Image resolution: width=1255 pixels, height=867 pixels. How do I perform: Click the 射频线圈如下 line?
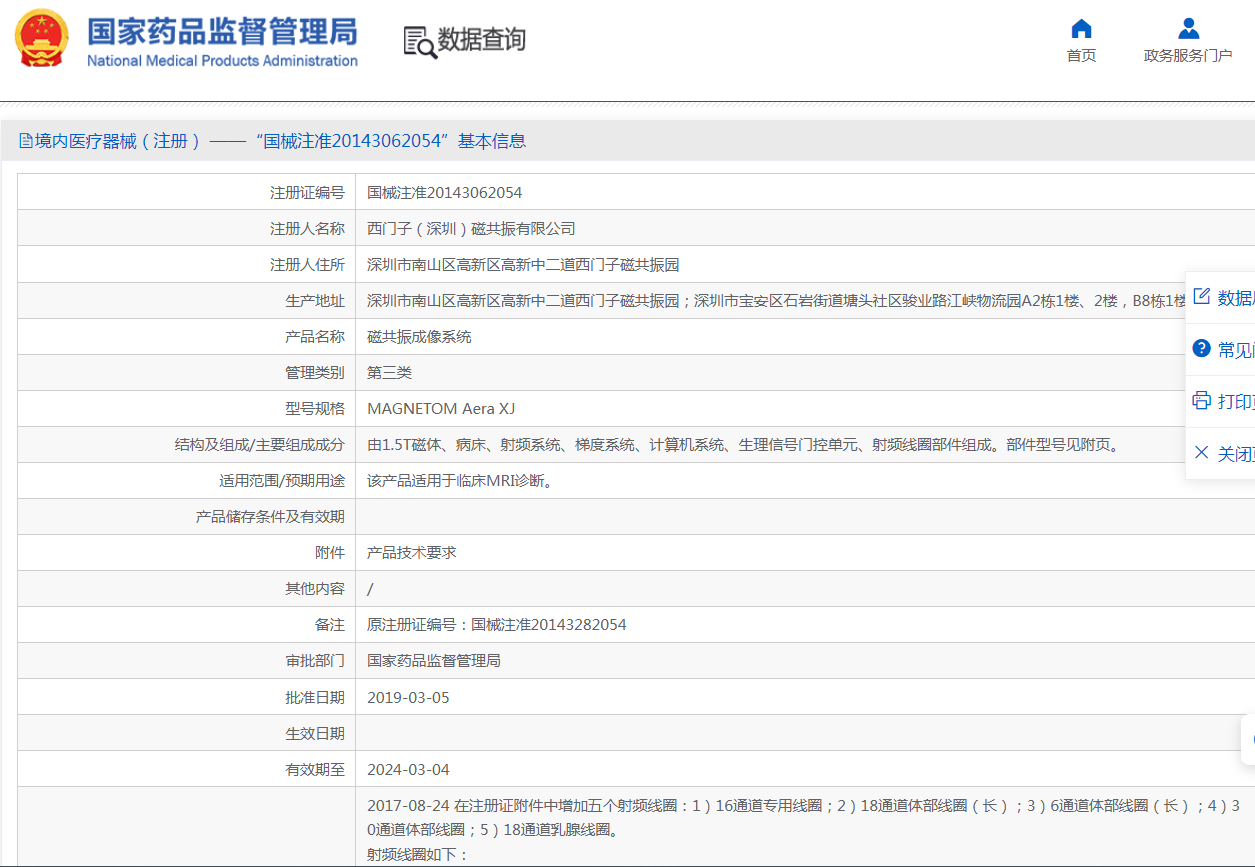(x=418, y=854)
